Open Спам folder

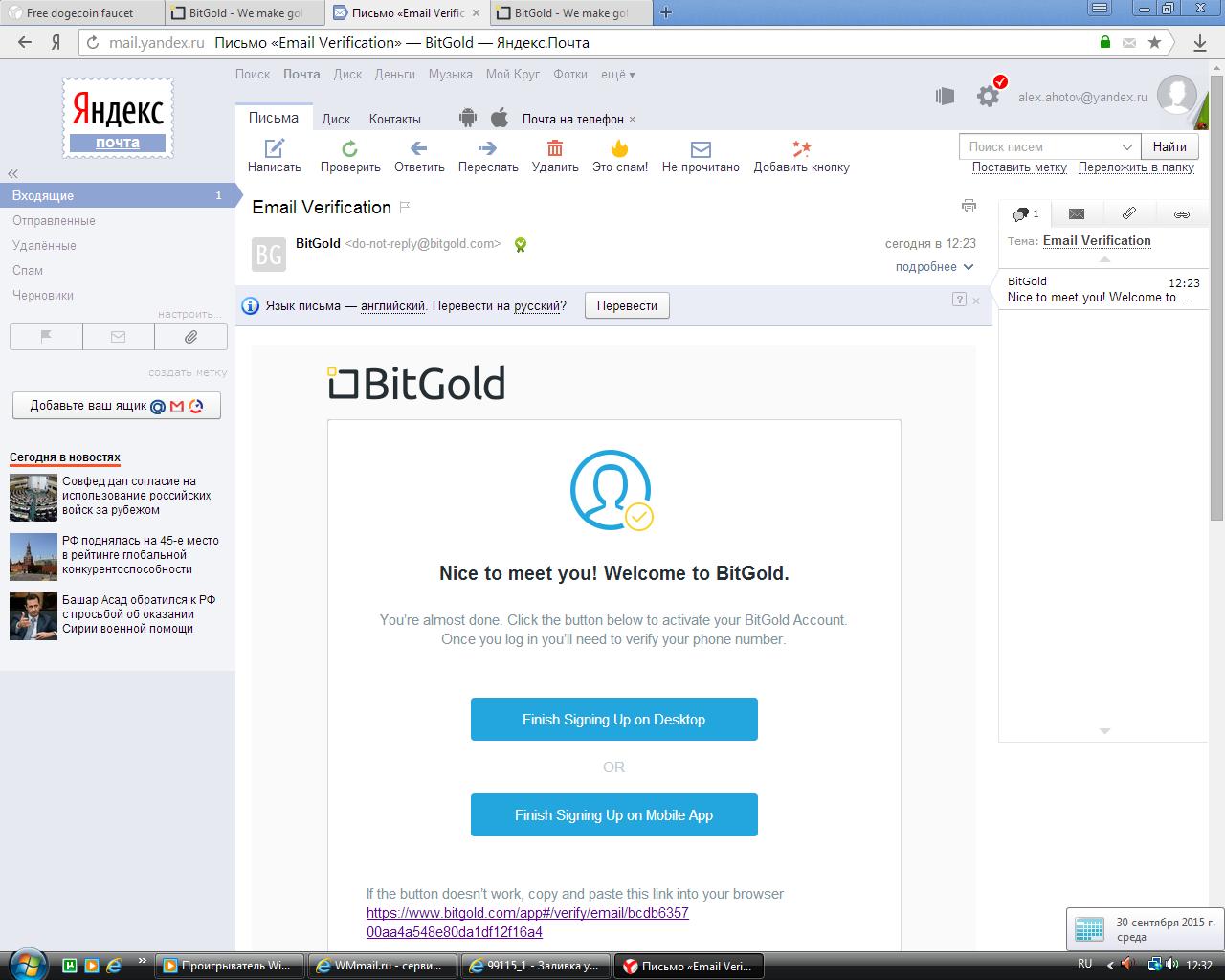(28, 270)
